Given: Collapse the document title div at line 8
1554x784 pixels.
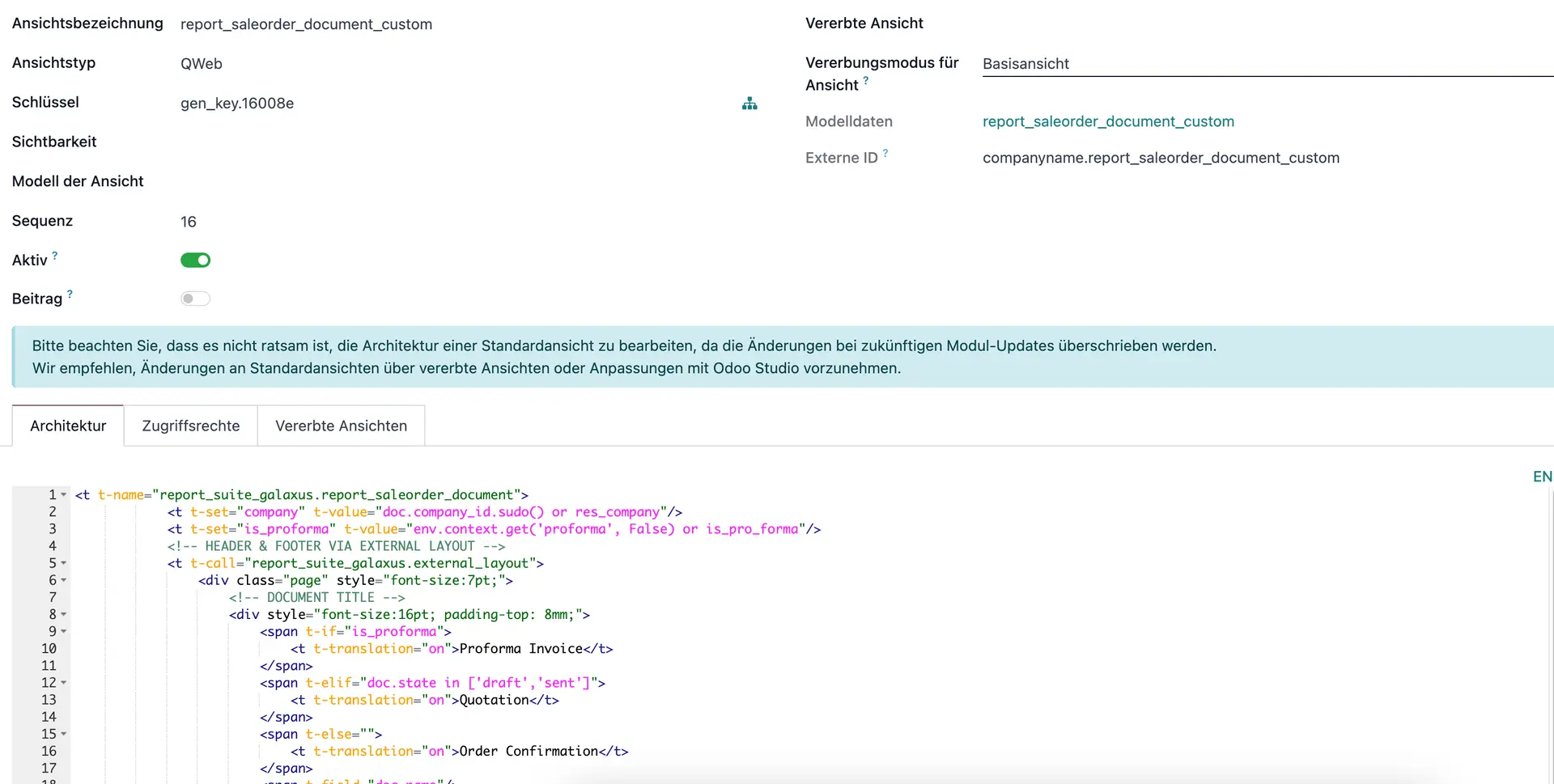Looking at the screenshot, I should coord(65,614).
